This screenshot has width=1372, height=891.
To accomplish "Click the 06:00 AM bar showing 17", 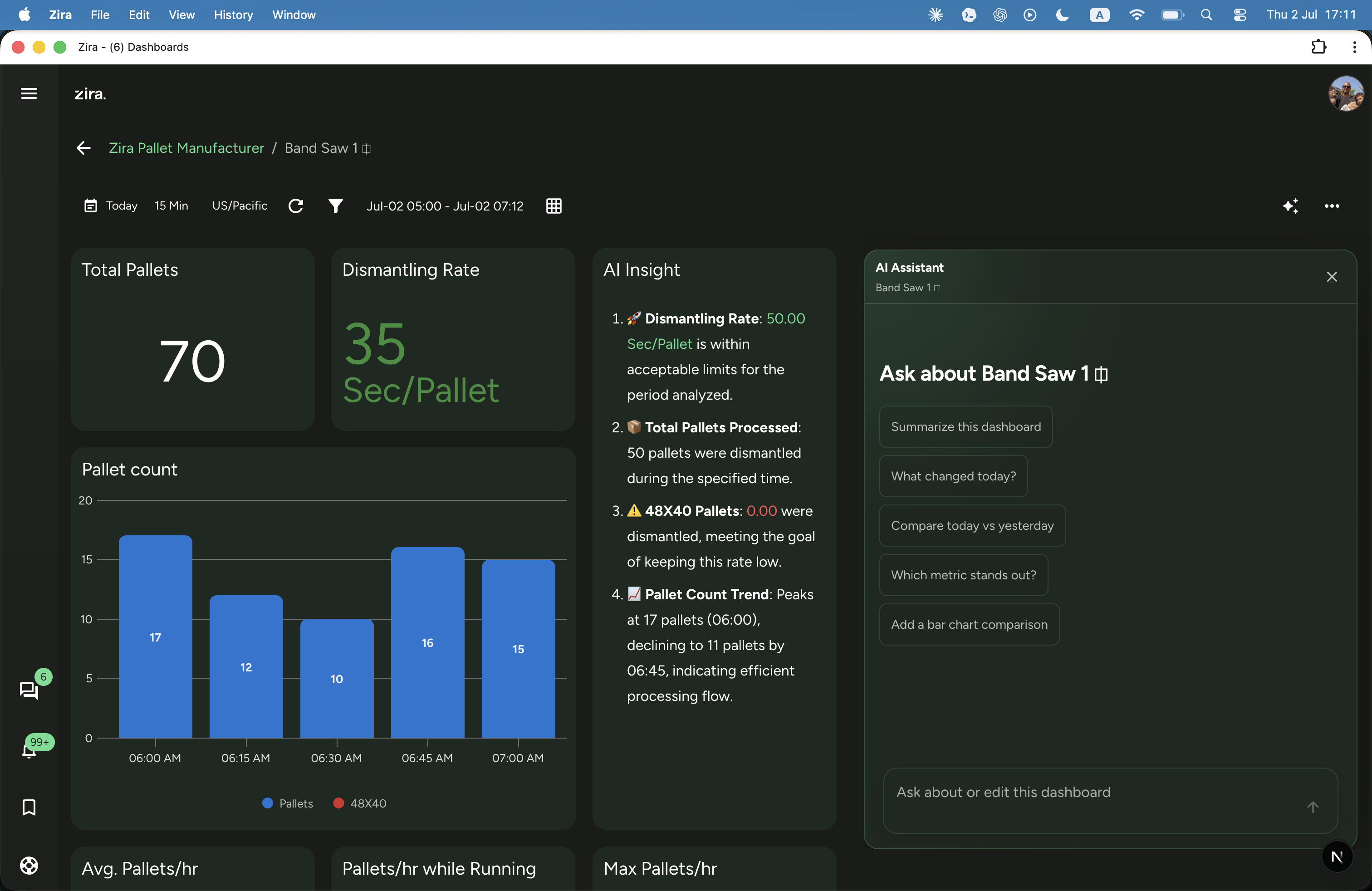I will pos(155,636).
